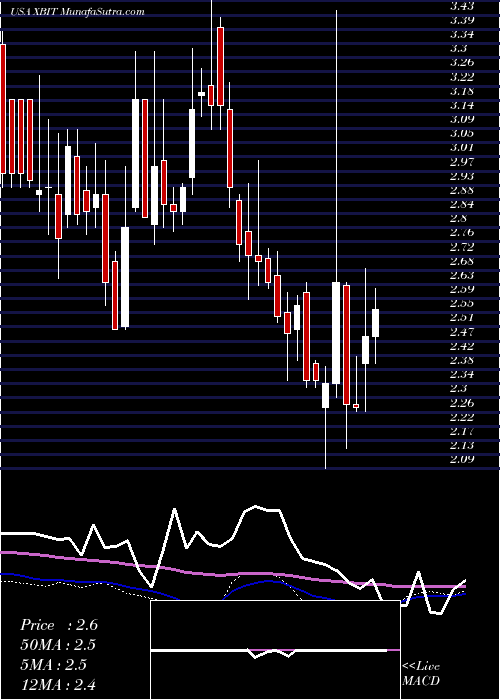Click the 3.05 price axis label
This screenshot has width=500, height=700.
coord(462,133)
